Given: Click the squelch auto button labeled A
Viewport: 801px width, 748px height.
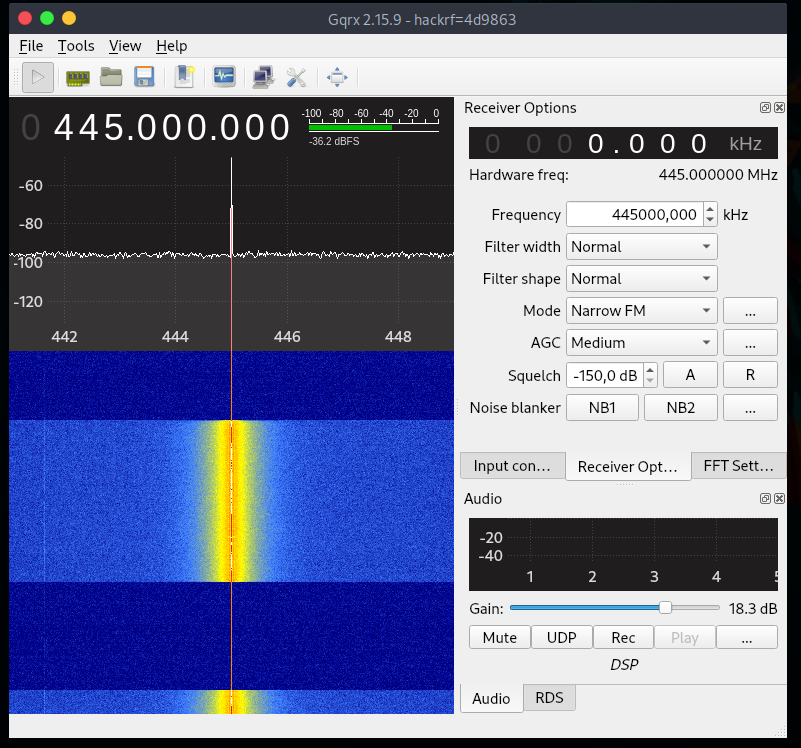Looking at the screenshot, I should click(x=690, y=374).
